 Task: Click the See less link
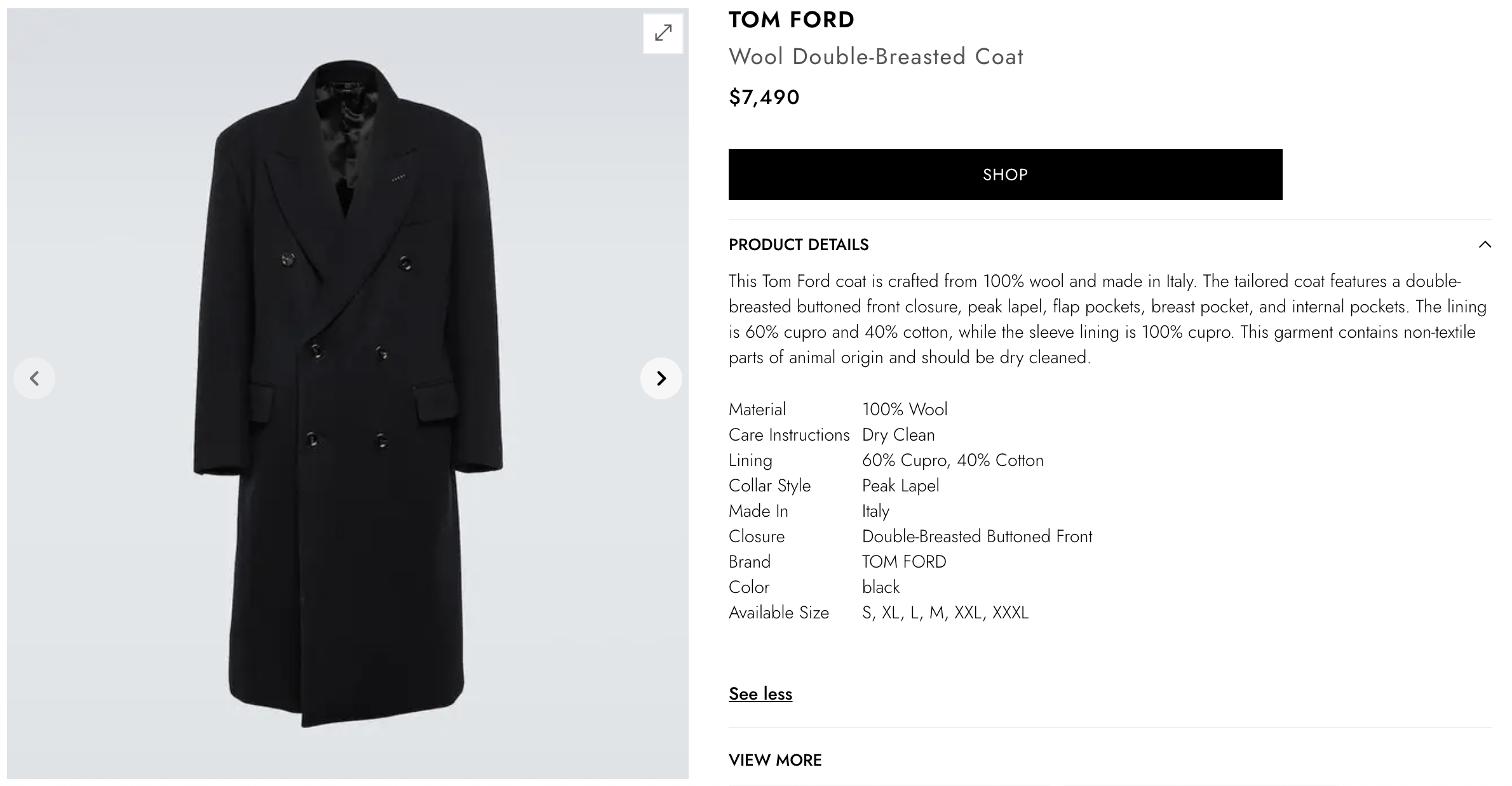(x=760, y=694)
